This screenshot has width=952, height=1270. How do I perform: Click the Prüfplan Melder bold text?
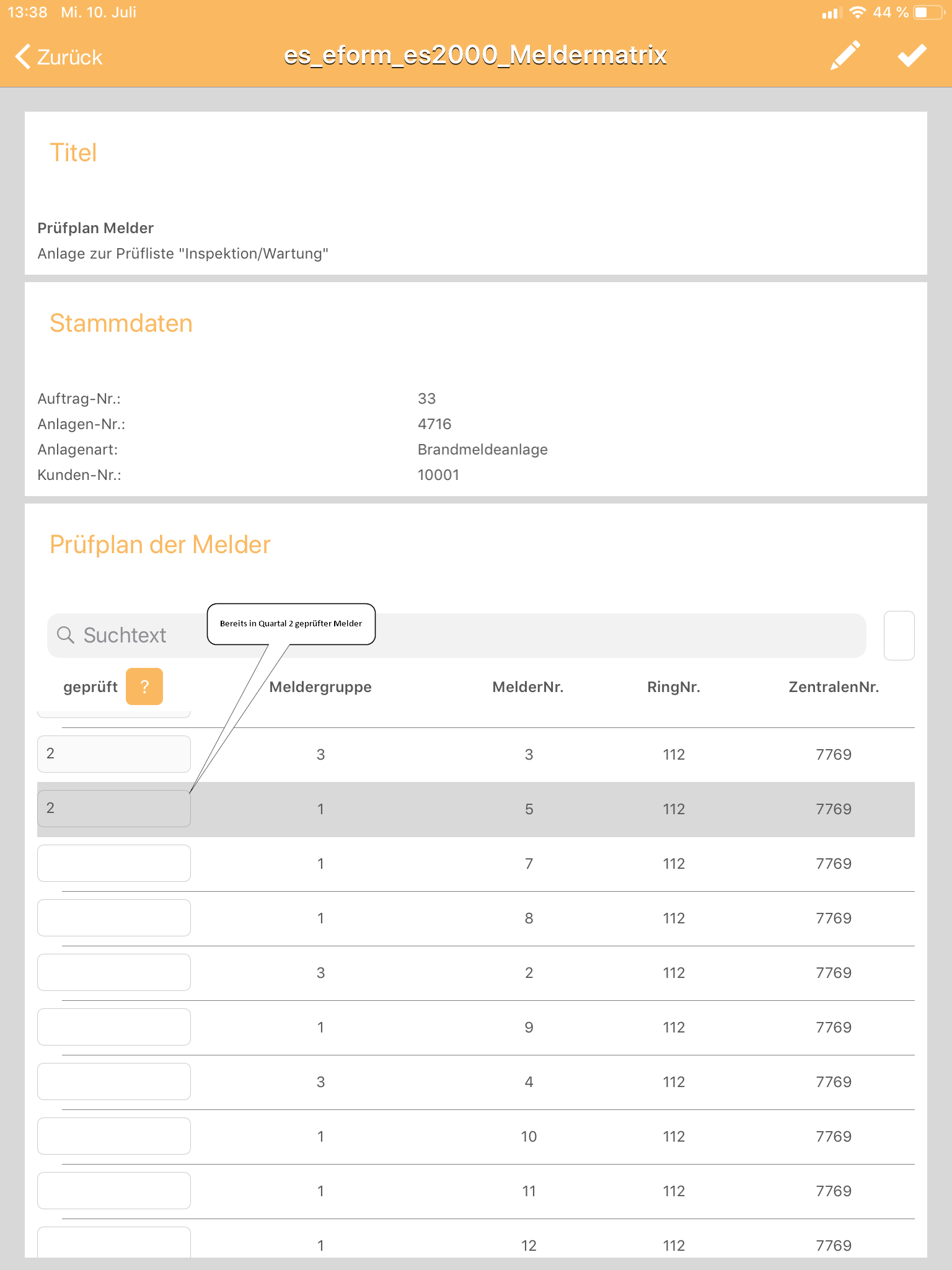[95, 228]
